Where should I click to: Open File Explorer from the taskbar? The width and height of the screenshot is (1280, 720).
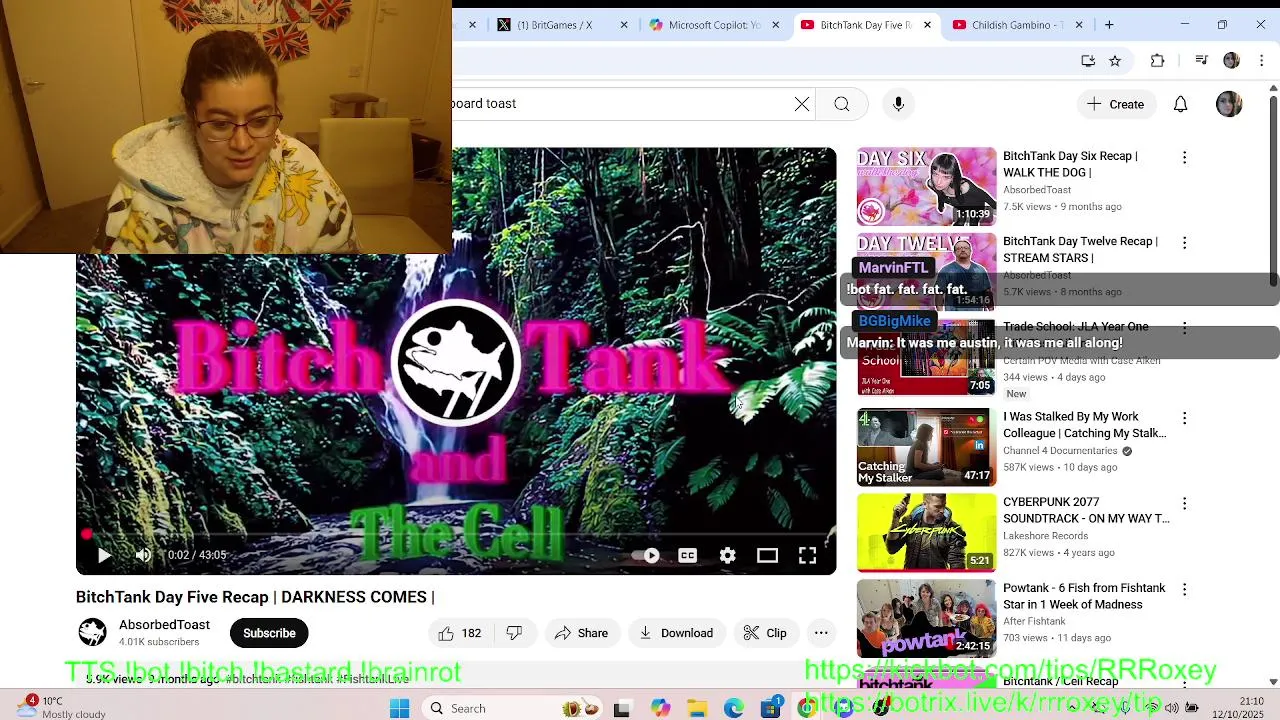point(697,708)
